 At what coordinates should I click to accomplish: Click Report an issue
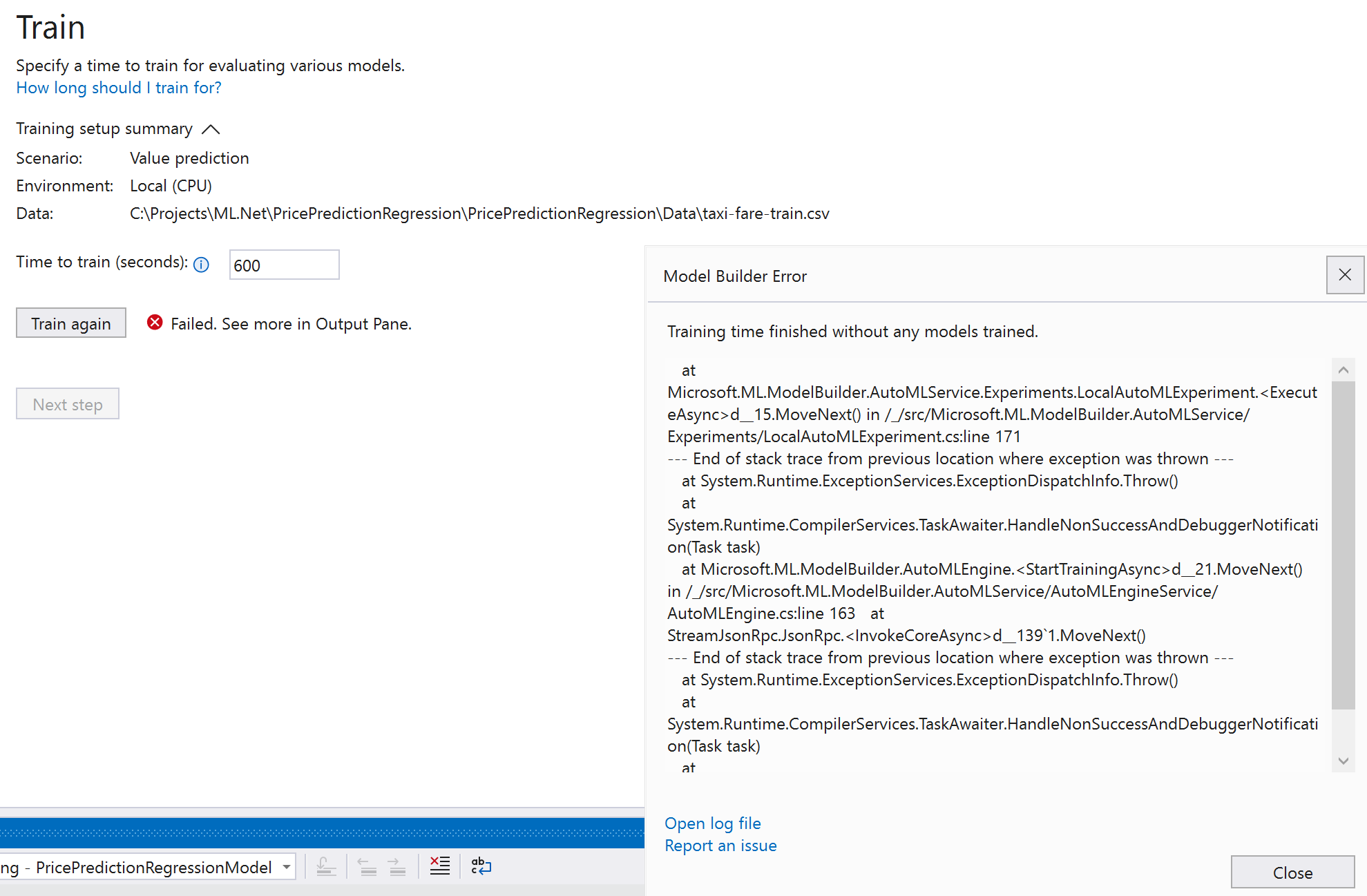coord(720,845)
